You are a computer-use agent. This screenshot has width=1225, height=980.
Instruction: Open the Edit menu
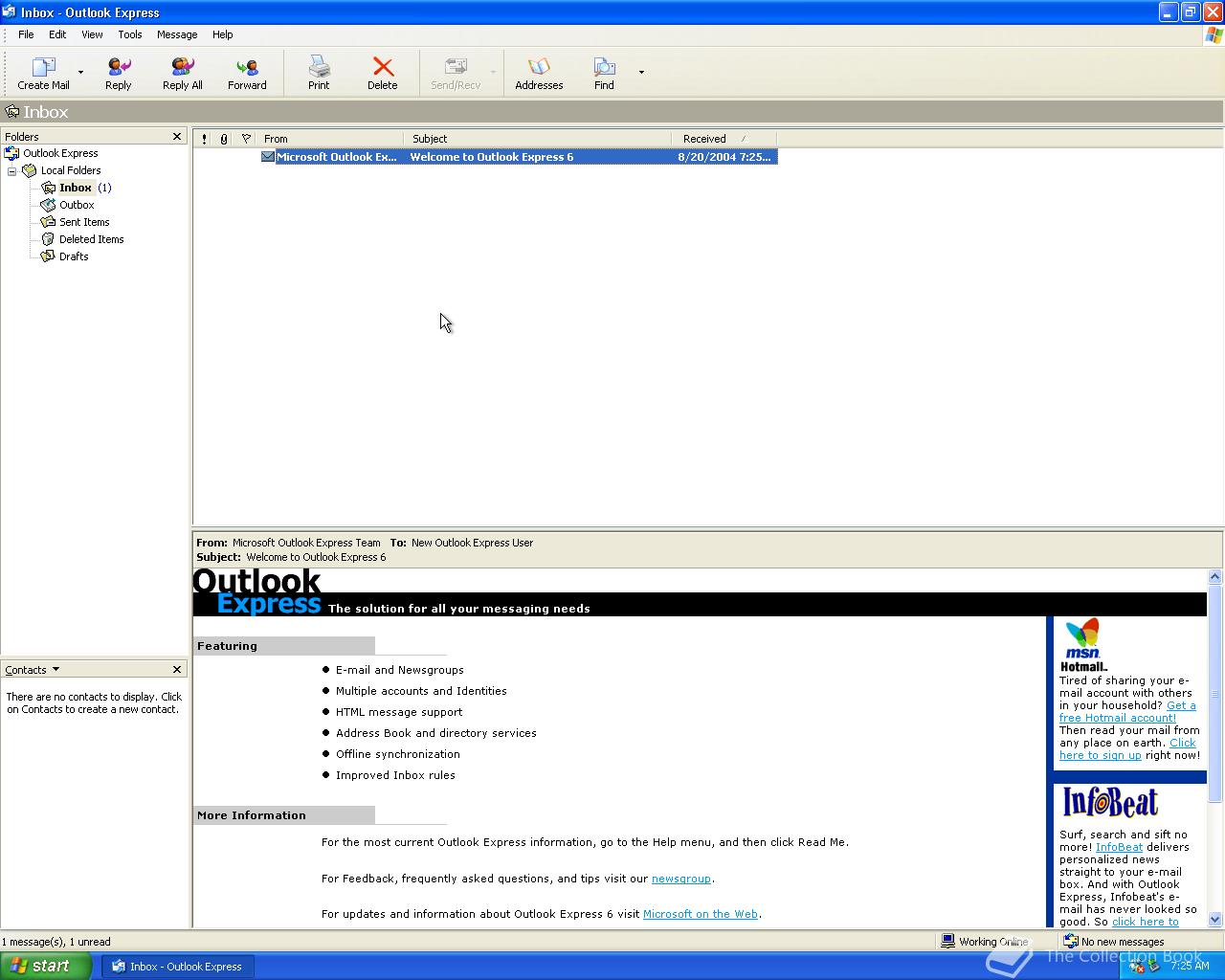57,34
